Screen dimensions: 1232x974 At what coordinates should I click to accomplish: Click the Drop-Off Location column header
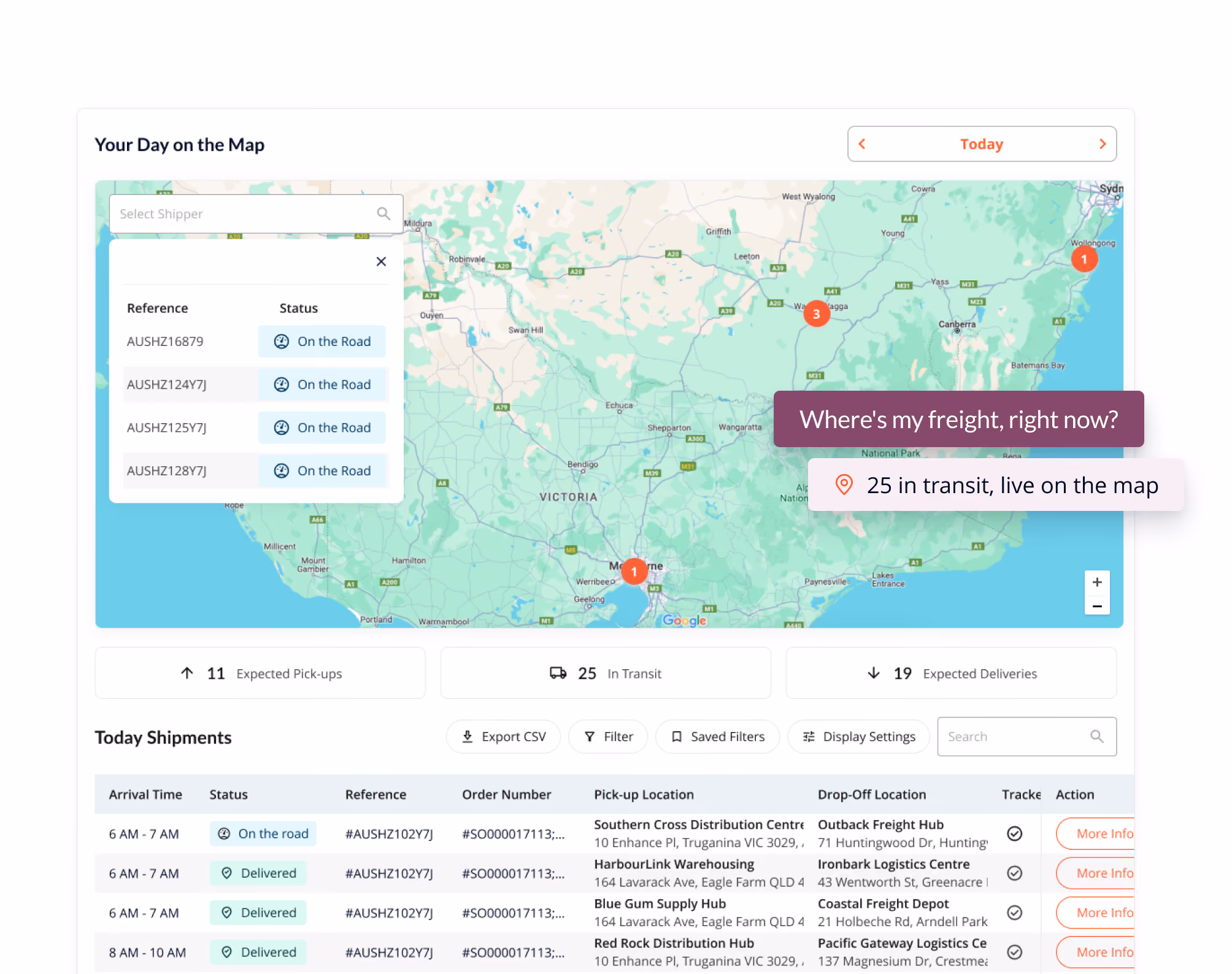tap(872, 794)
